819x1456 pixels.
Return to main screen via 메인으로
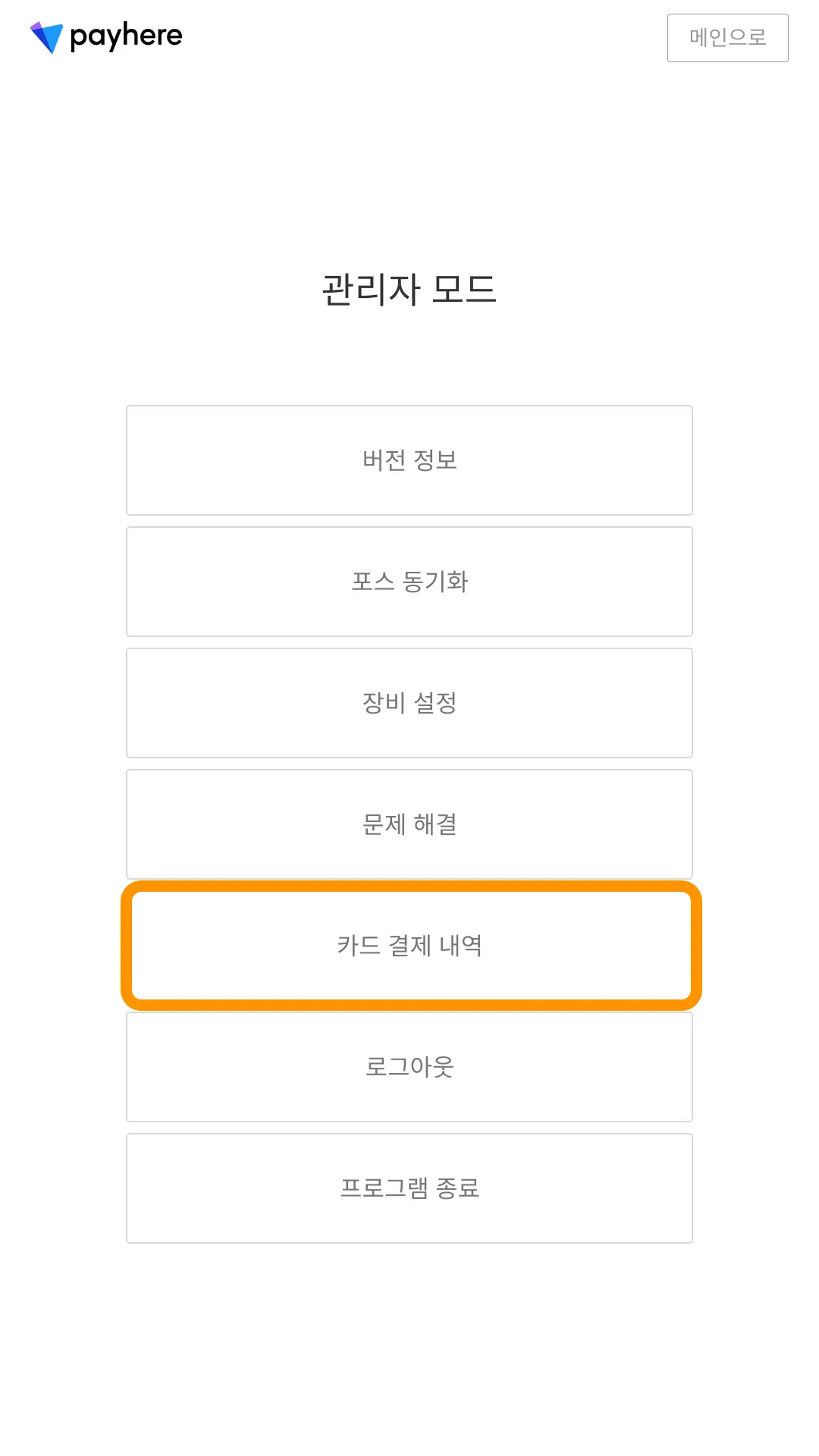pyautogui.click(x=727, y=38)
